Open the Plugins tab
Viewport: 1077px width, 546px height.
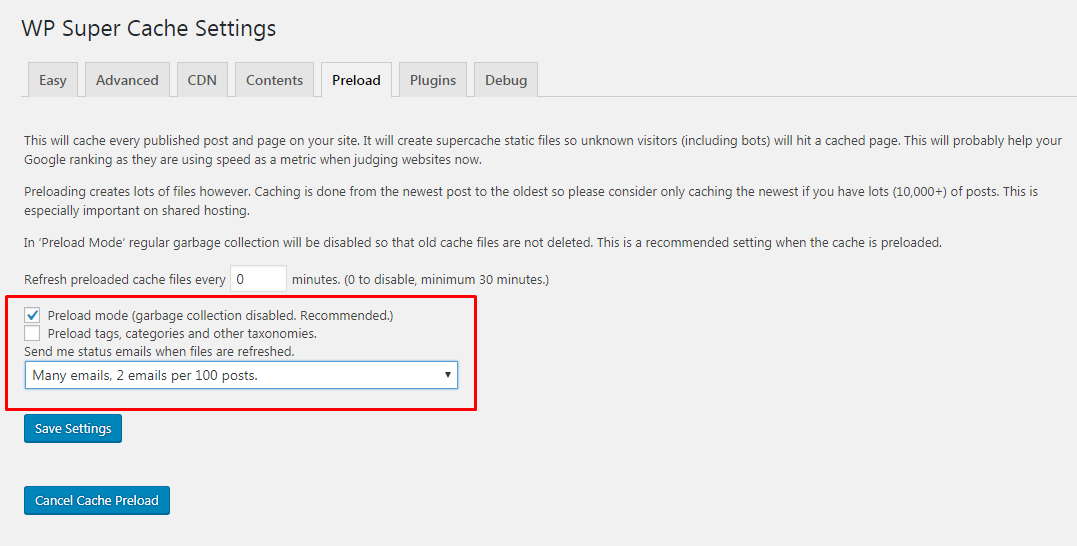pyautogui.click(x=433, y=80)
